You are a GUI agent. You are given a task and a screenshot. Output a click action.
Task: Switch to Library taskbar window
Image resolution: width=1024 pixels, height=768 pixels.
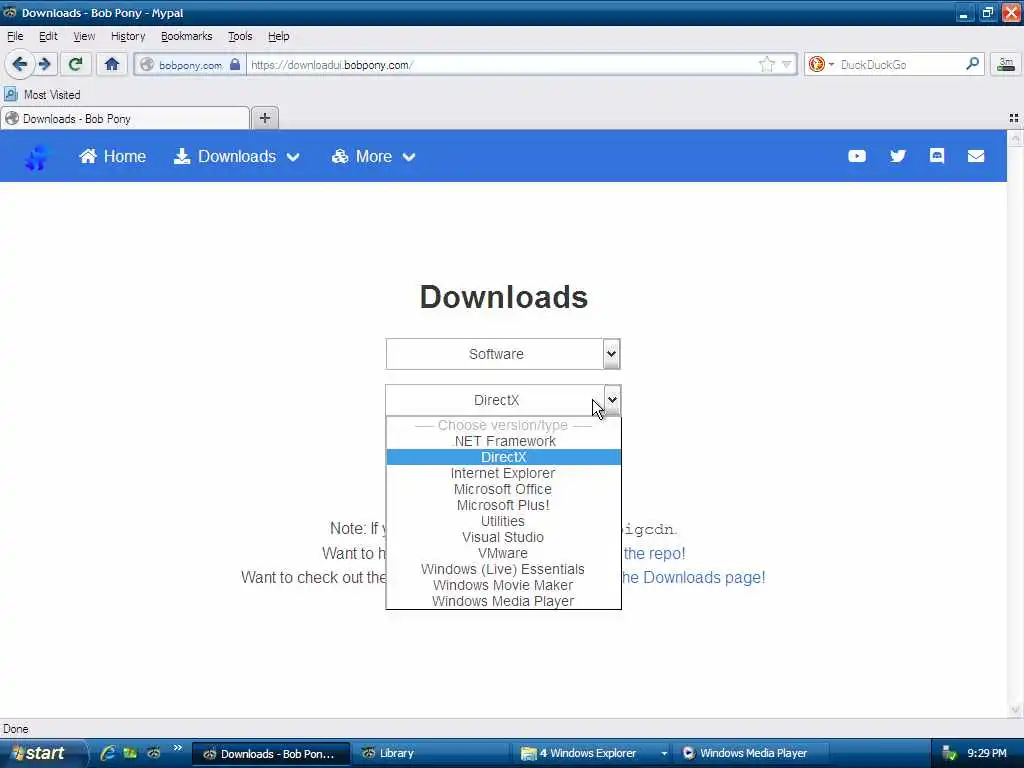pos(433,753)
